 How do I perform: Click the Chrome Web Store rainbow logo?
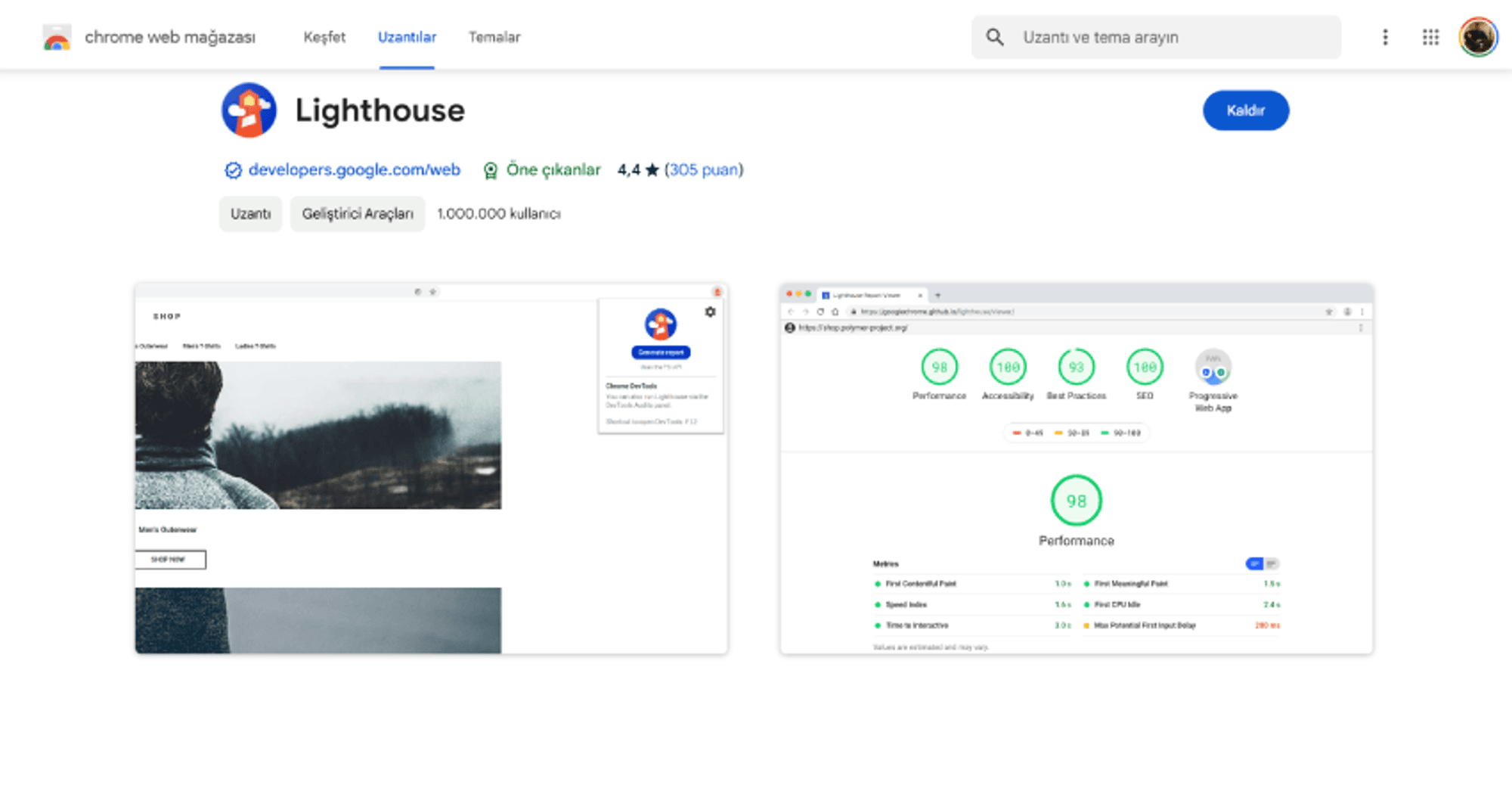click(57, 37)
